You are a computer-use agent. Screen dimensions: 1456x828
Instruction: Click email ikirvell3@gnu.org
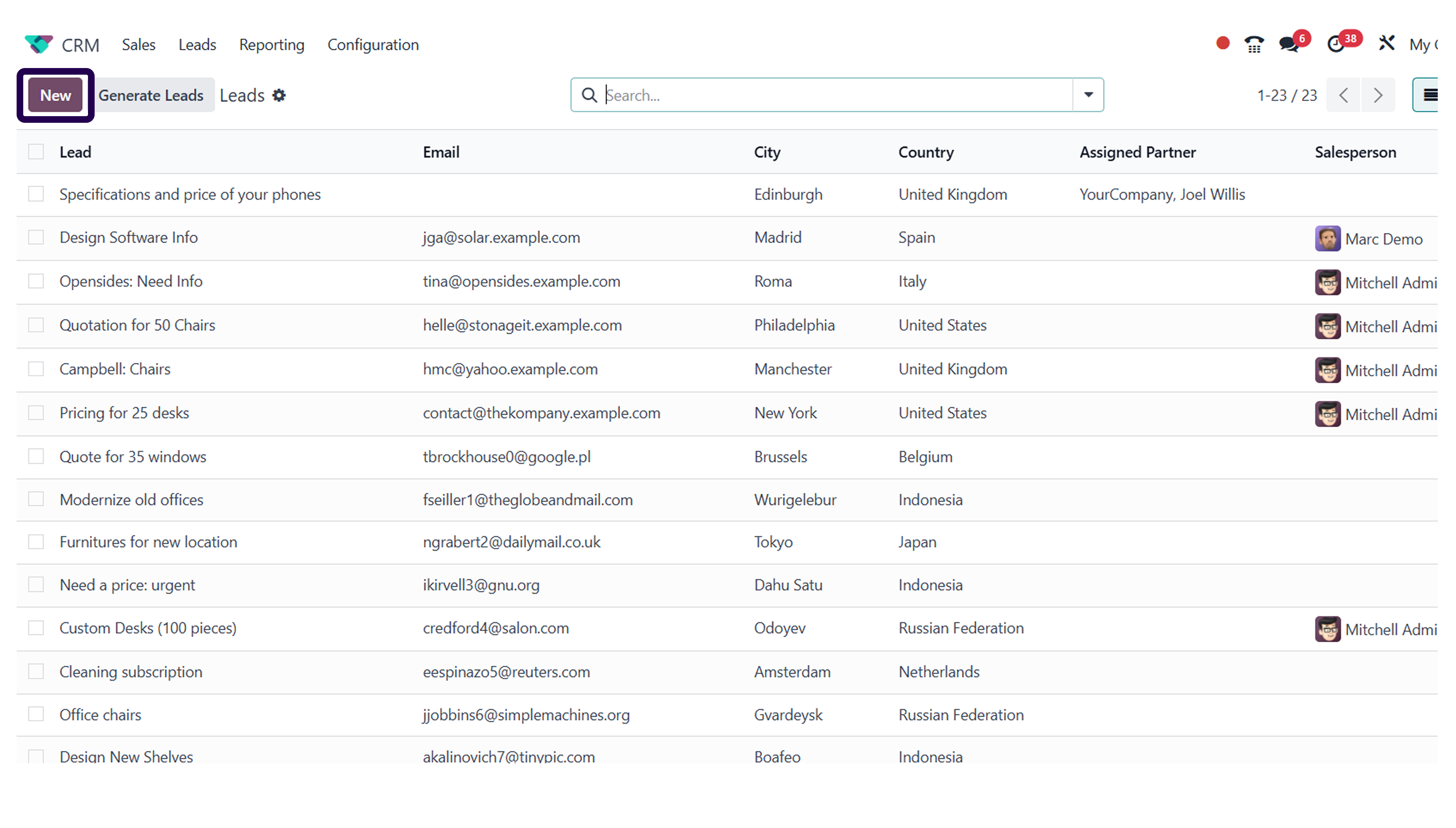(x=481, y=584)
